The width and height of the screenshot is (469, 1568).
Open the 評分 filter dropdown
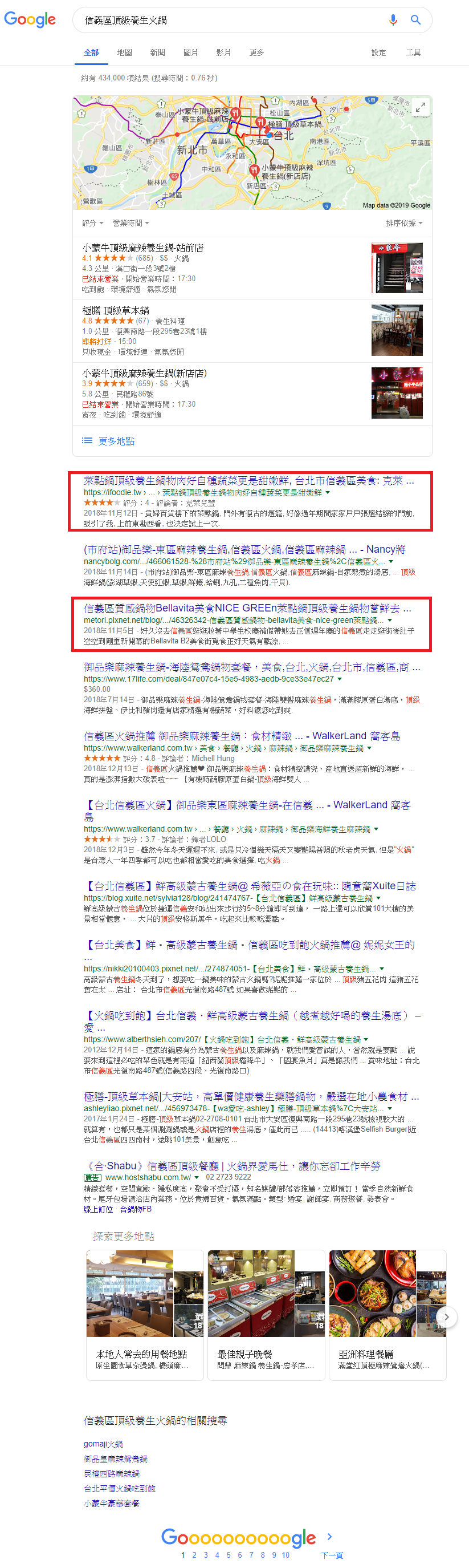[93, 224]
